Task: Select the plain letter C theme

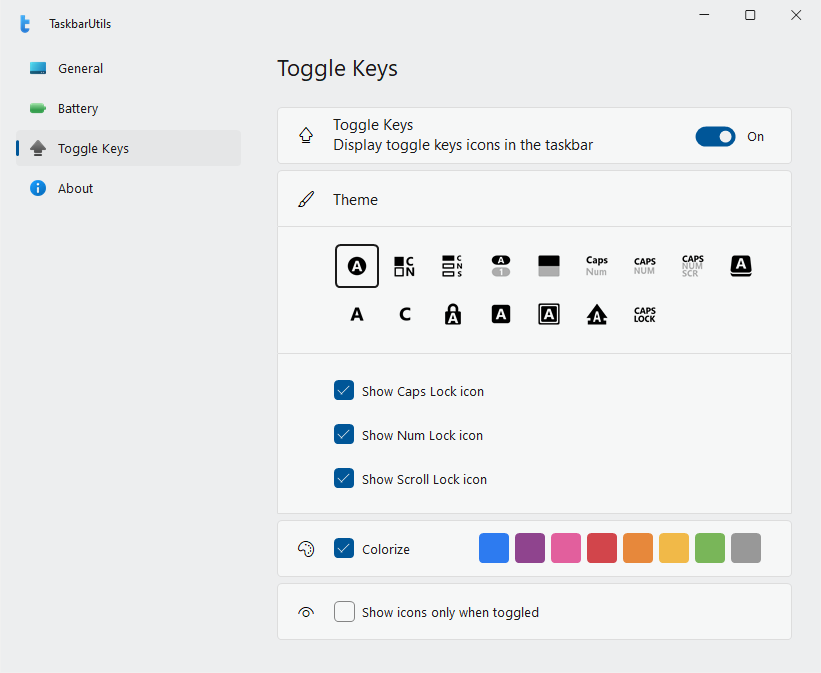Action: tap(405, 314)
